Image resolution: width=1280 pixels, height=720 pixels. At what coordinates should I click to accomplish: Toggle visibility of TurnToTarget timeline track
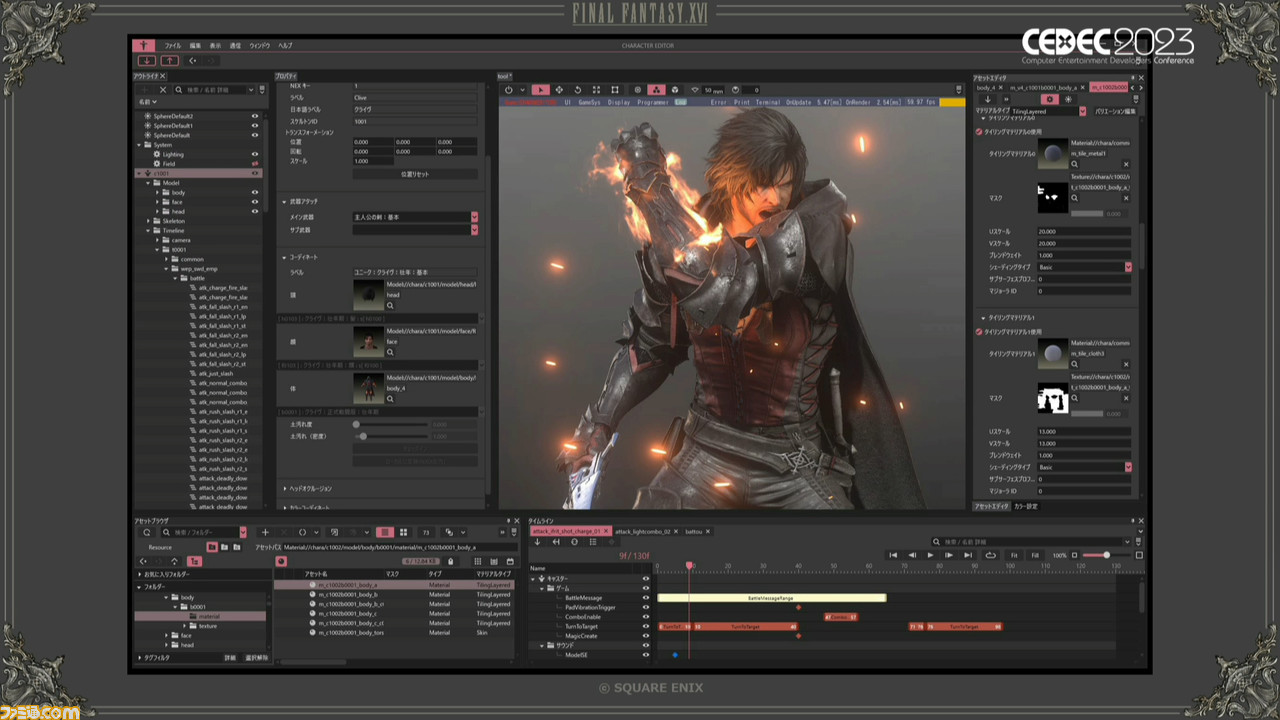(x=645, y=626)
